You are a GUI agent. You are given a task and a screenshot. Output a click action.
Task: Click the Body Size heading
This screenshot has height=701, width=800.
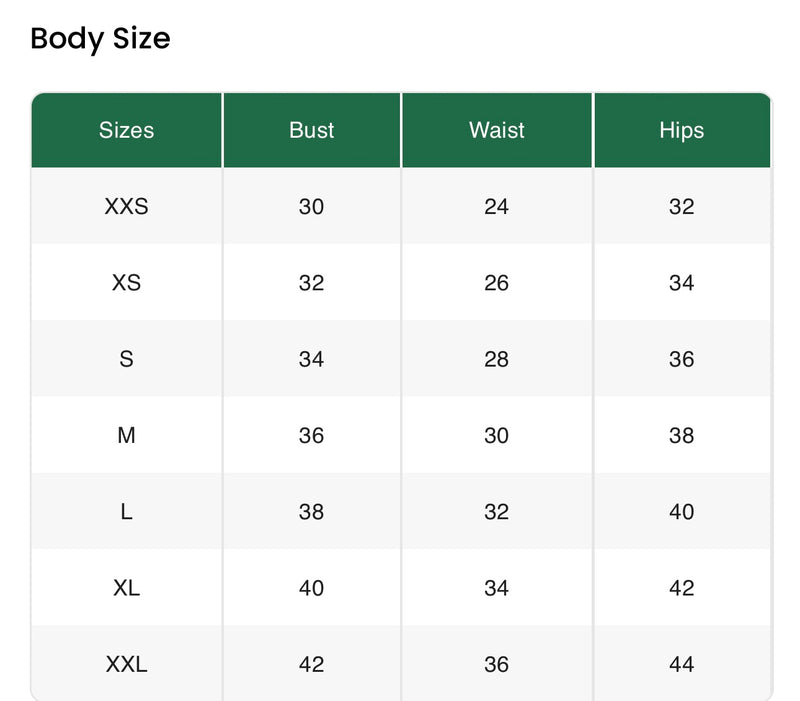click(x=100, y=39)
